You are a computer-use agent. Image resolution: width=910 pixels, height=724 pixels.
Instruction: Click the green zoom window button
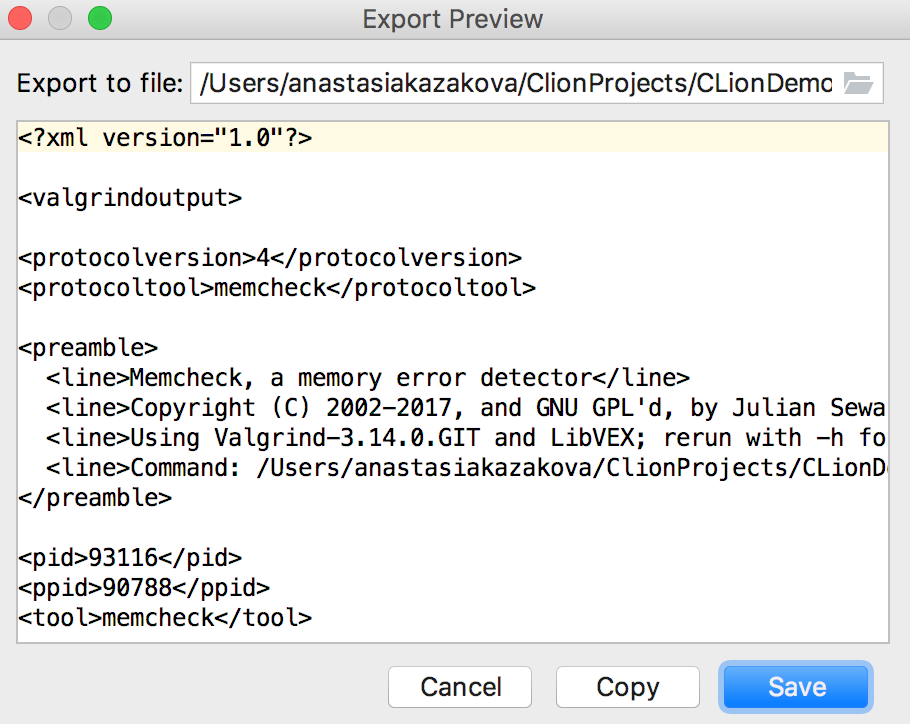point(100,18)
